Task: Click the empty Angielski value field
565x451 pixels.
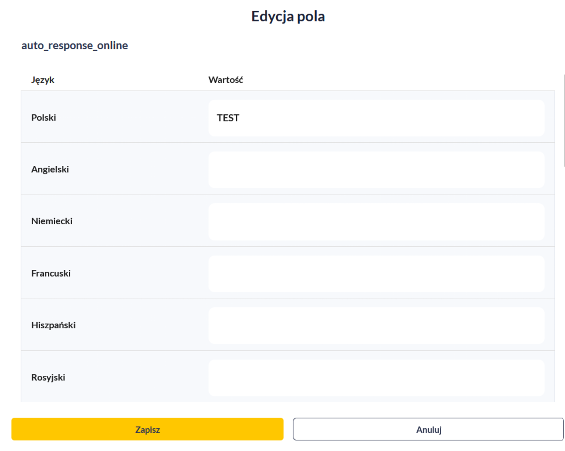Action: (x=377, y=170)
